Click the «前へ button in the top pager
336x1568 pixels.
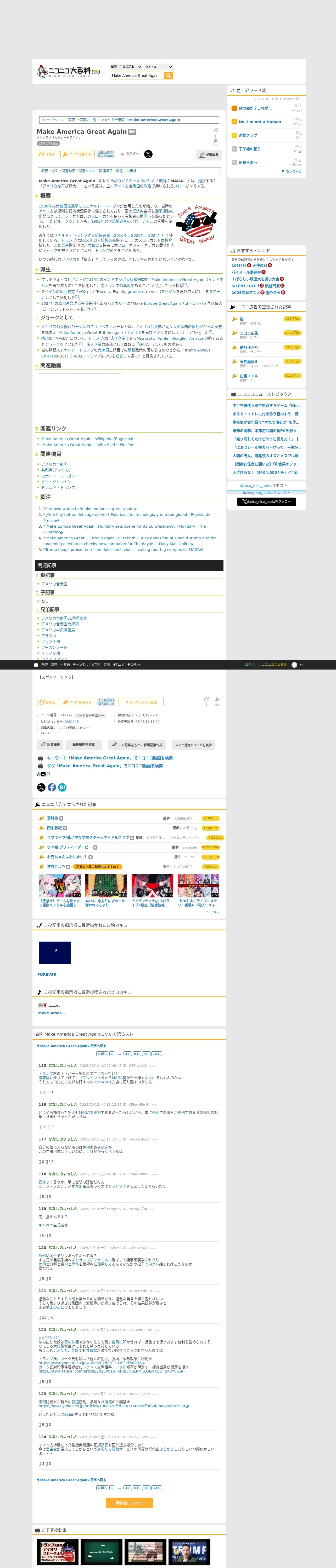[102, 1054]
